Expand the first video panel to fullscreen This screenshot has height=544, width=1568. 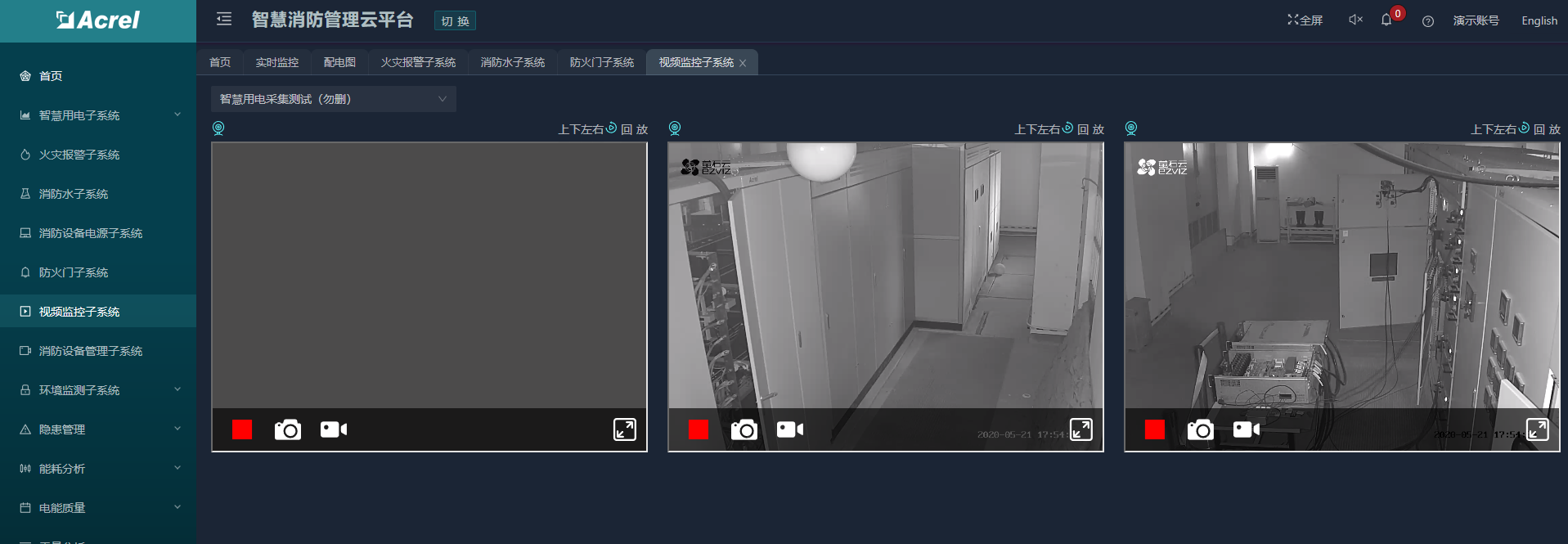[624, 429]
